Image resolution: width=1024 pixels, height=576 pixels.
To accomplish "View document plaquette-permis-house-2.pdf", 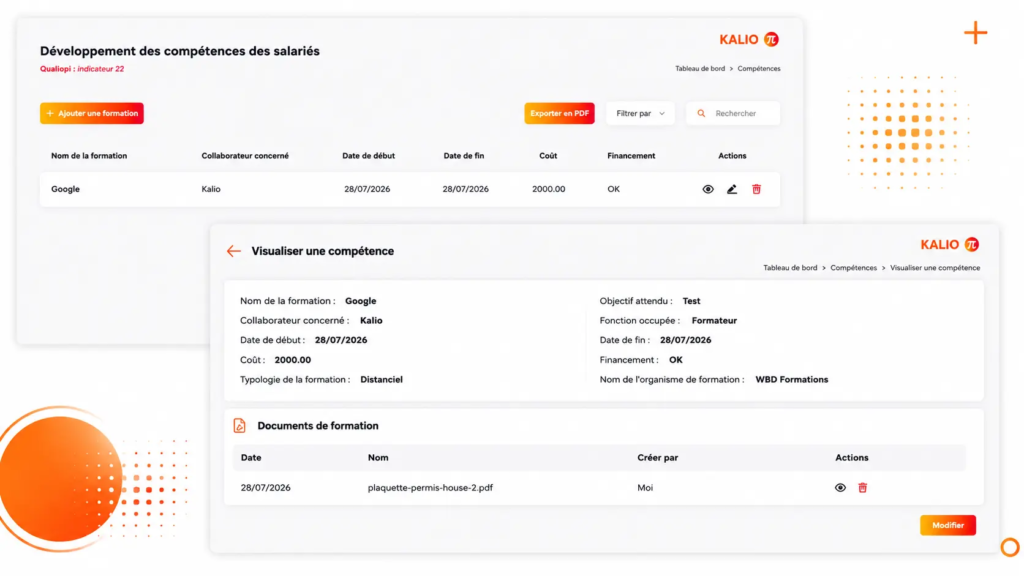I will click(x=840, y=488).
